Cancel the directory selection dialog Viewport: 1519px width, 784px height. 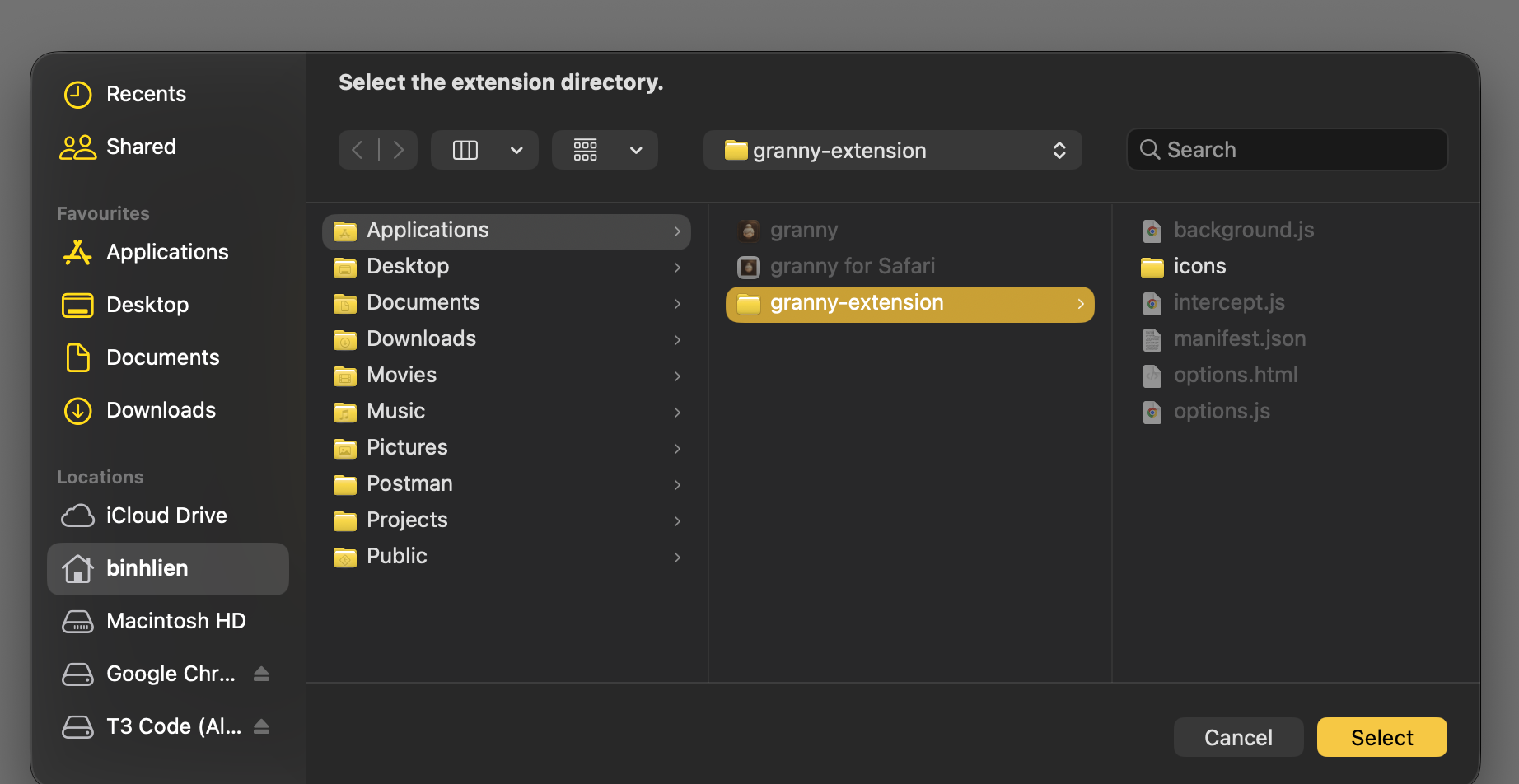[1238, 737]
